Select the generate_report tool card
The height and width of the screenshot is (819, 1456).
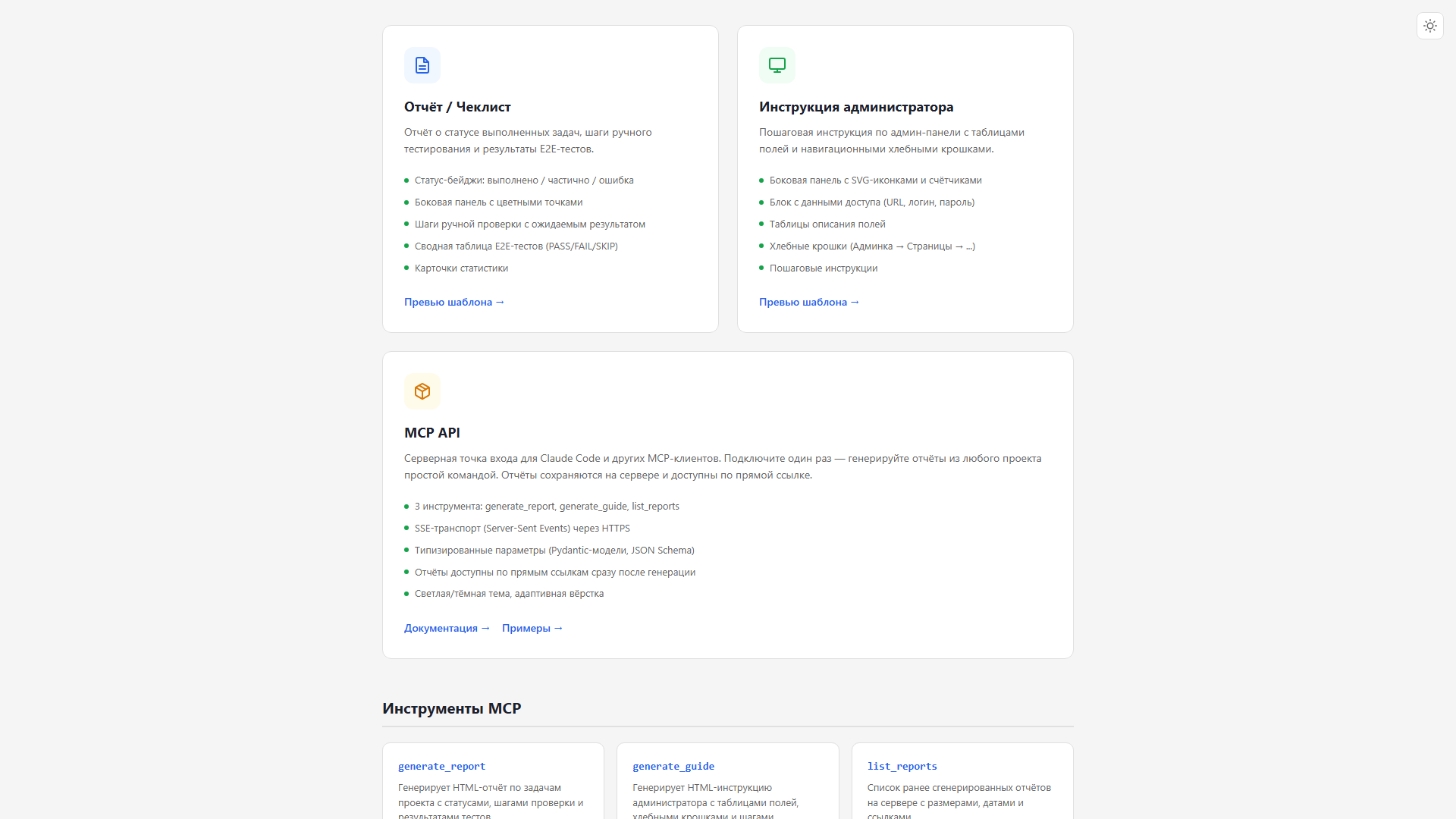point(492,781)
